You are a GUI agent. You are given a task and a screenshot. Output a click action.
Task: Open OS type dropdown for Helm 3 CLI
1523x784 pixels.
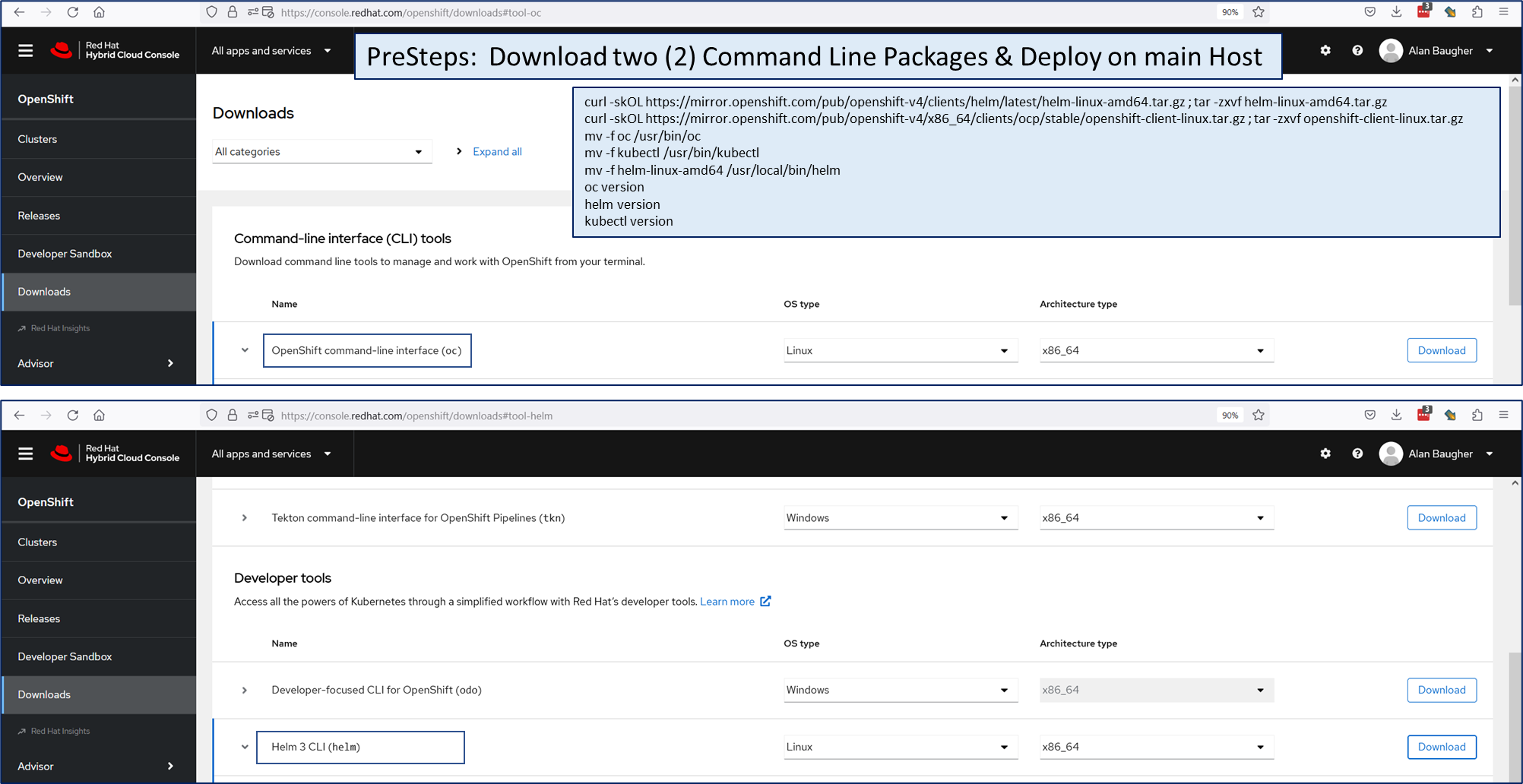pos(899,747)
